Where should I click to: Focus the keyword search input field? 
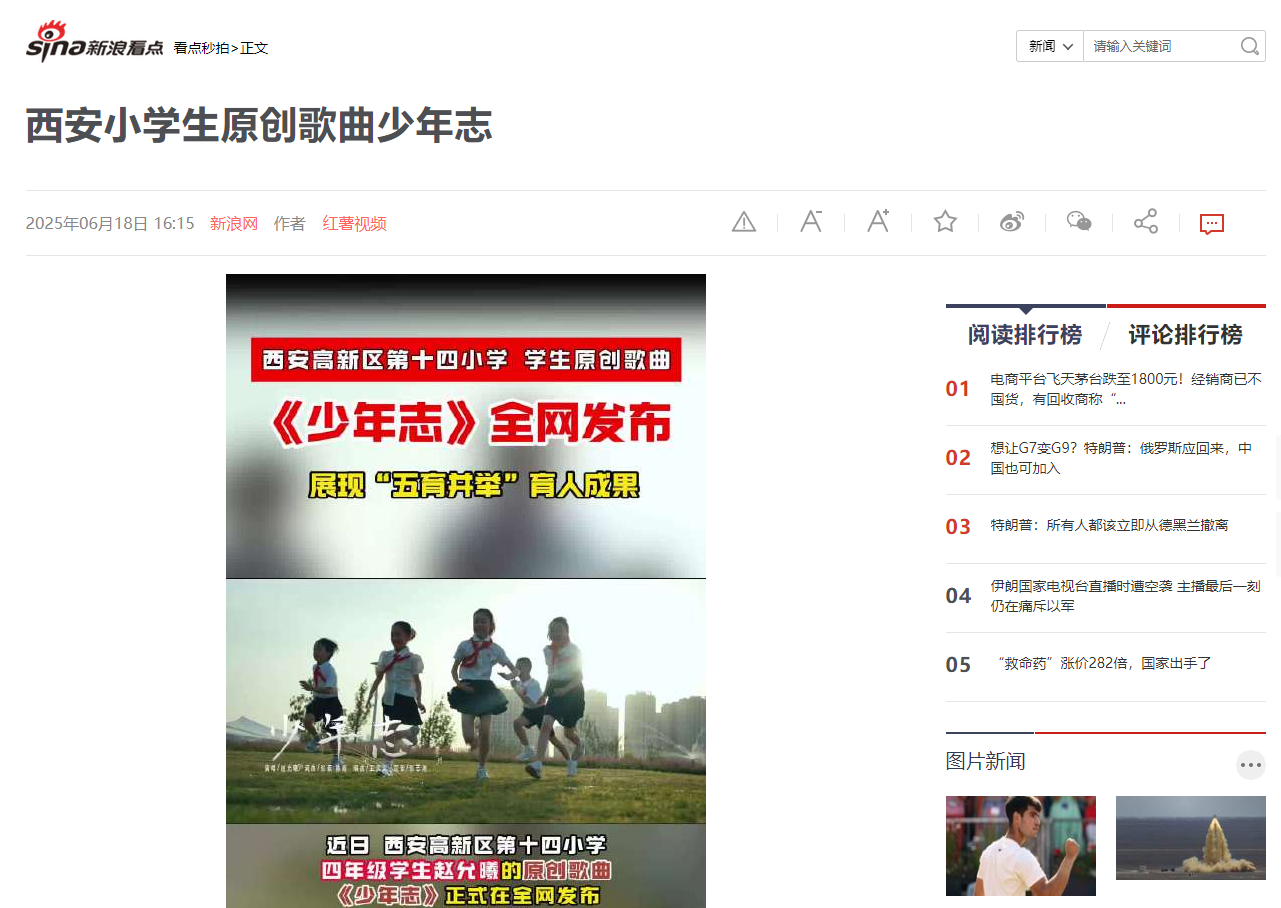(1160, 46)
